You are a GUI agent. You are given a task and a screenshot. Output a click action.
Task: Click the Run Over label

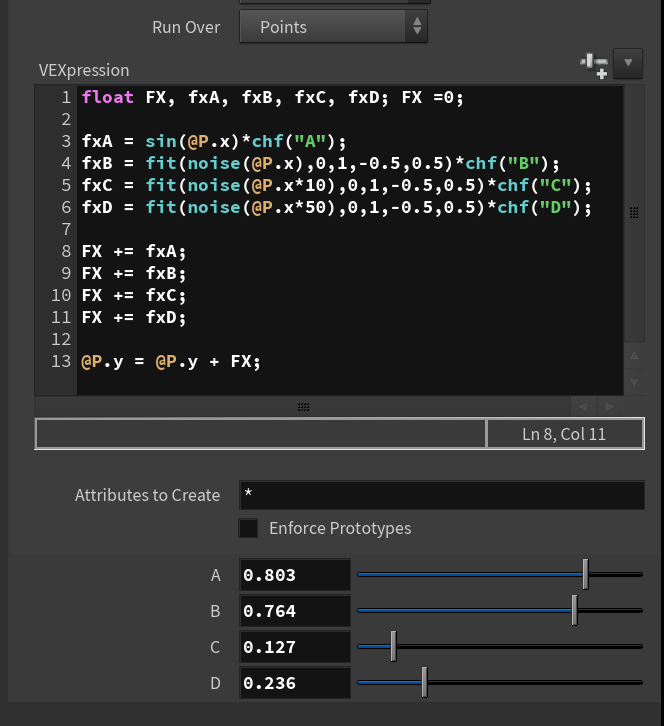pos(186,27)
